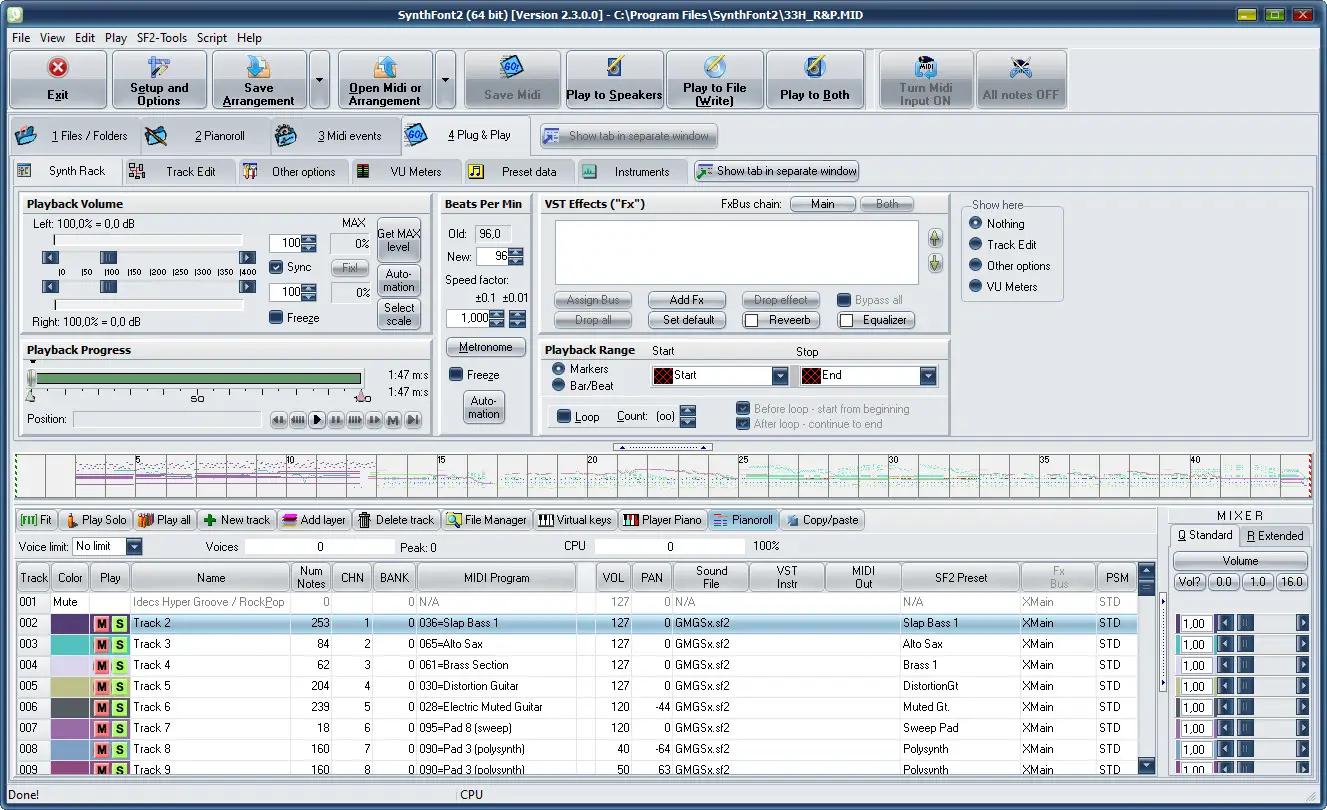Click the Add Fx button
Screen dimensions: 1327x810
point(687,300)
